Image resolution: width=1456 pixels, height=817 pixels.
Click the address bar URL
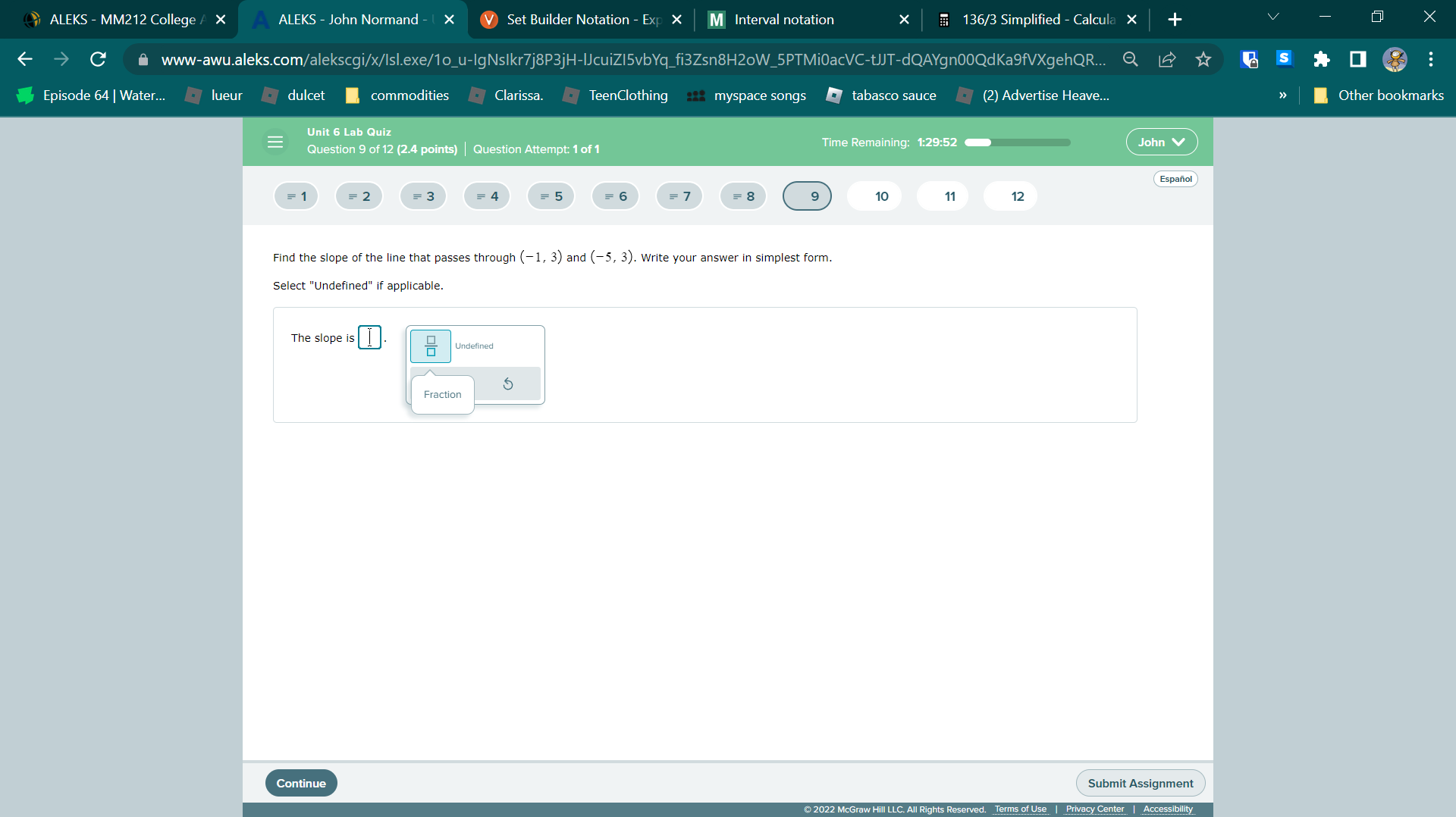(x=633, y=59)
